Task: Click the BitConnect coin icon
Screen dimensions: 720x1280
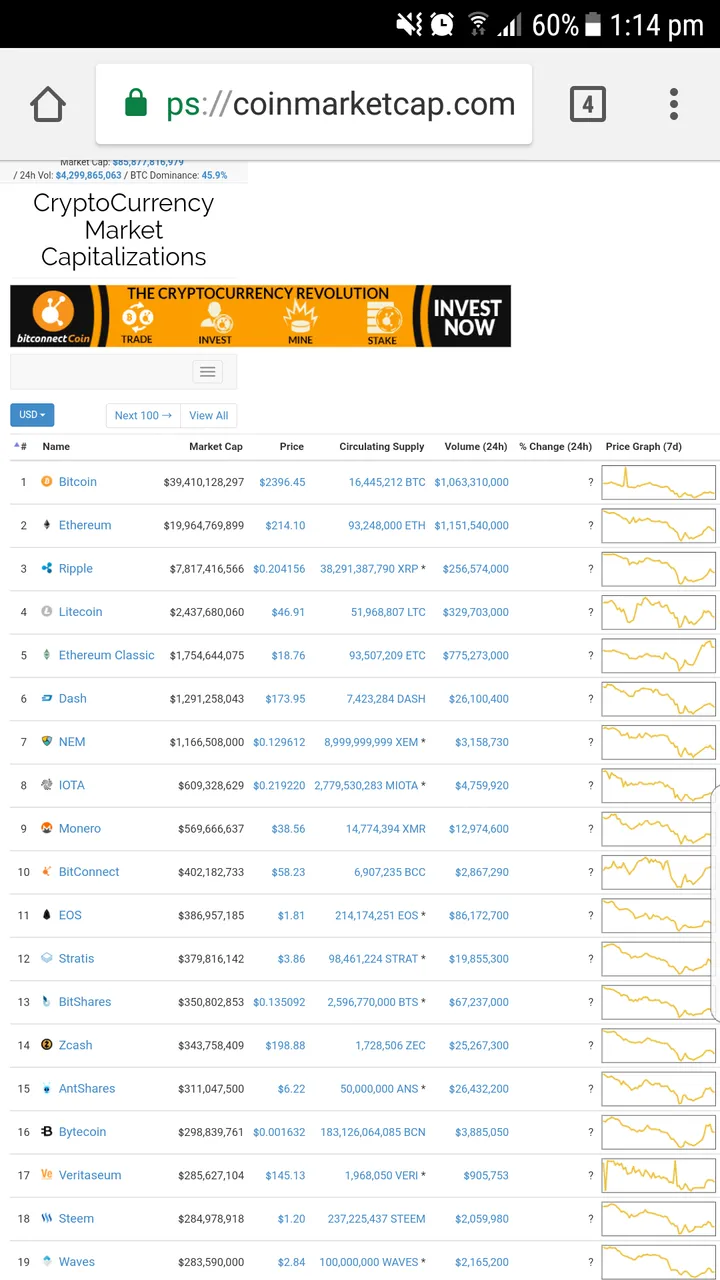Action: (46, 871)
